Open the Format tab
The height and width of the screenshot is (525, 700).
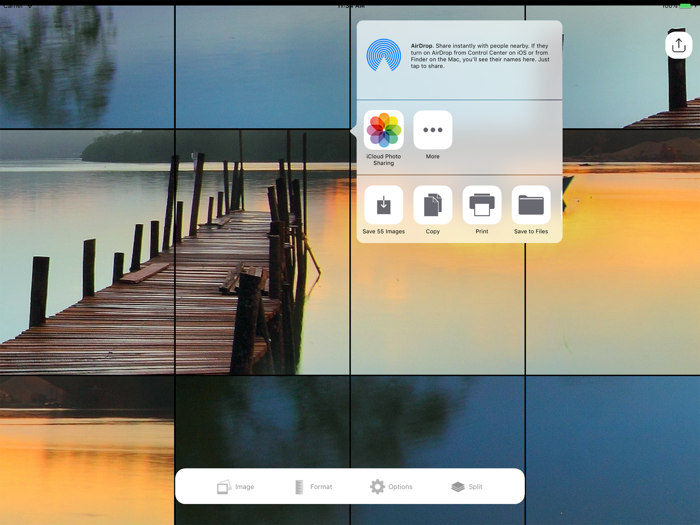[x=313, y=487]
